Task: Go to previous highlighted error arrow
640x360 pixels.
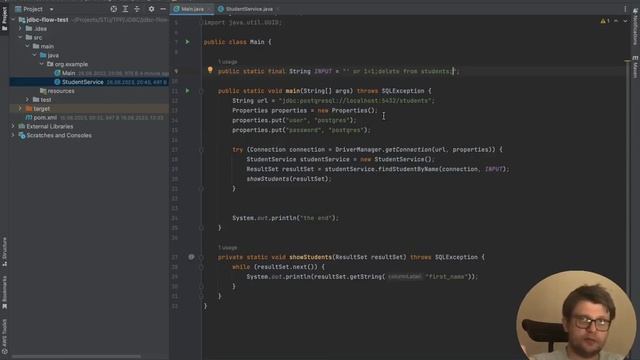Action: [616, 21]
